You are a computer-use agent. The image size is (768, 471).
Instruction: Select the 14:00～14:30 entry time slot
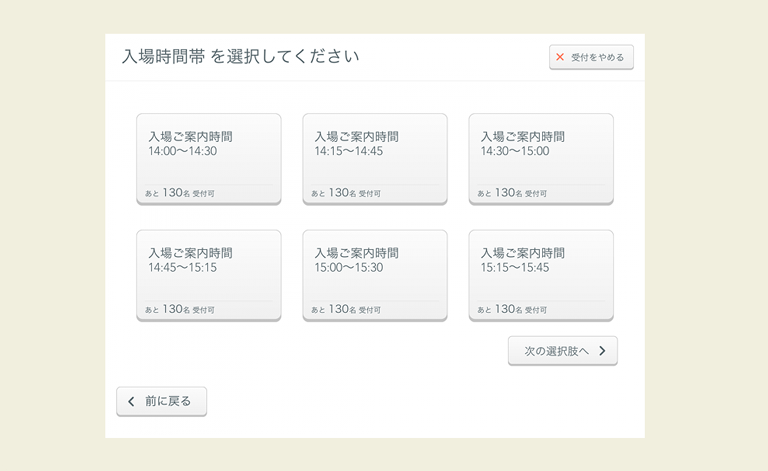click(209, 159)
